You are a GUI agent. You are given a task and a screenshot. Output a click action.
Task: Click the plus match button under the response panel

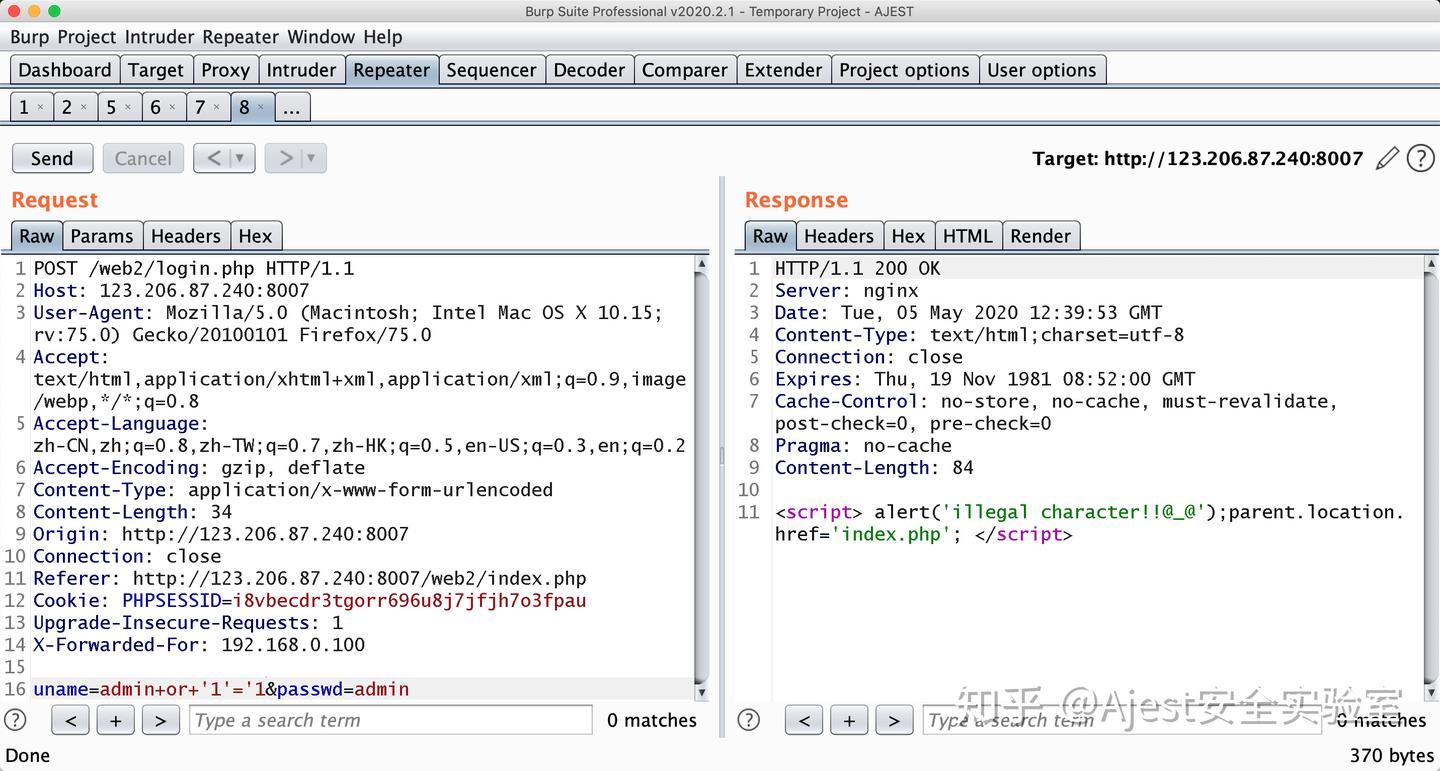(x=849, y=720)
